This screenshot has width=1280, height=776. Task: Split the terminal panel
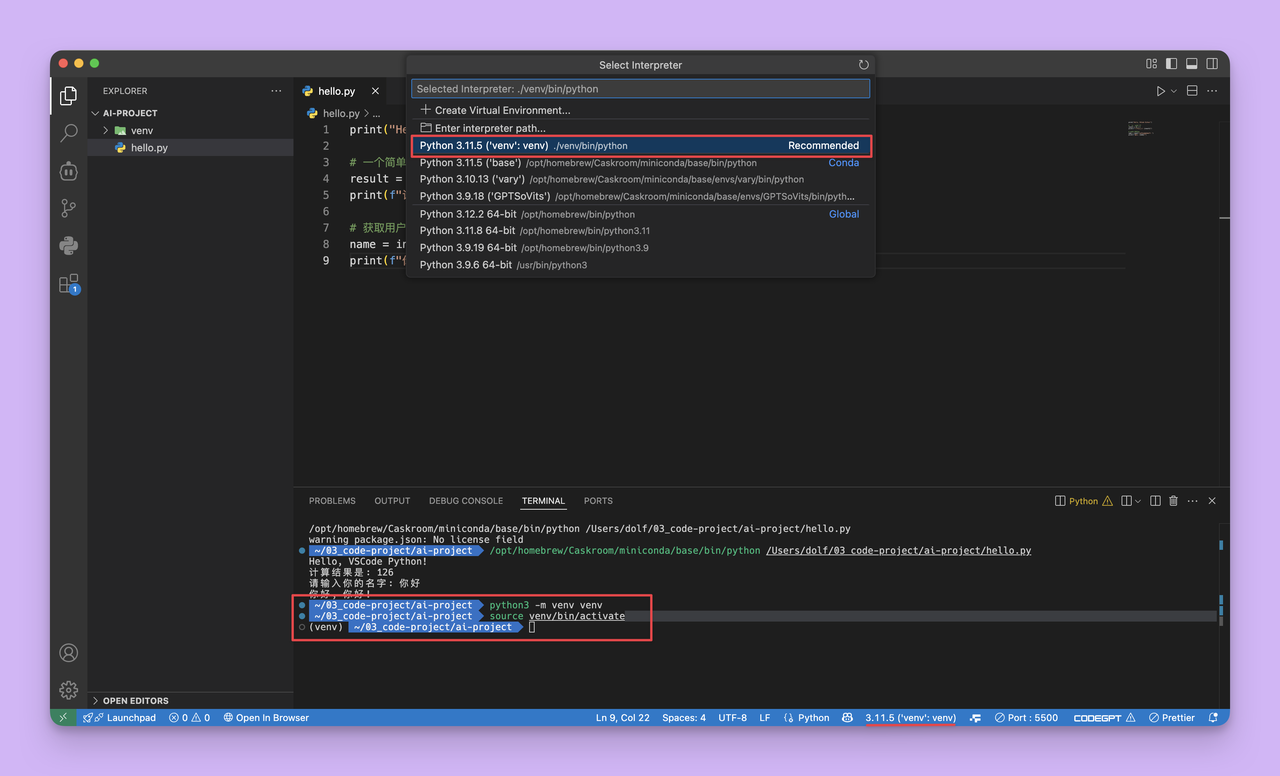click(x=1155, y=501)
